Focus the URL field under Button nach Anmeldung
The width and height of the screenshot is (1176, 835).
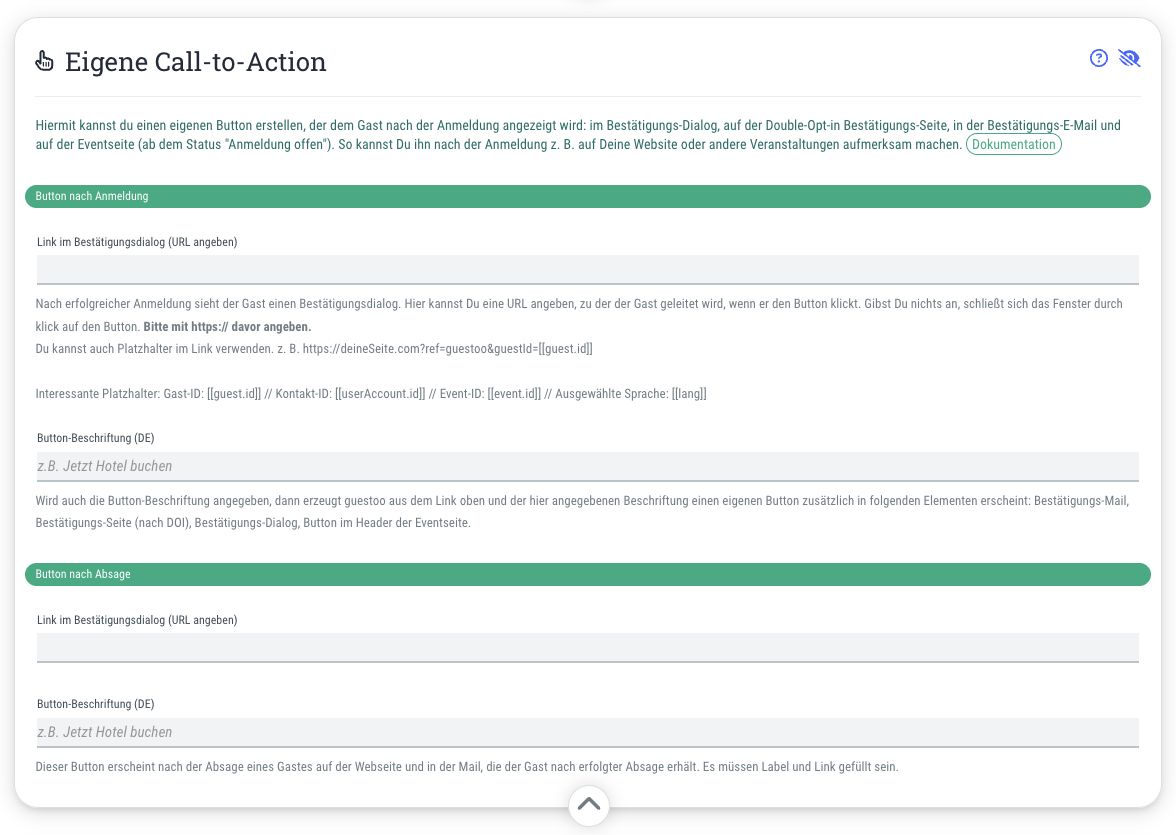click(588, 270)
